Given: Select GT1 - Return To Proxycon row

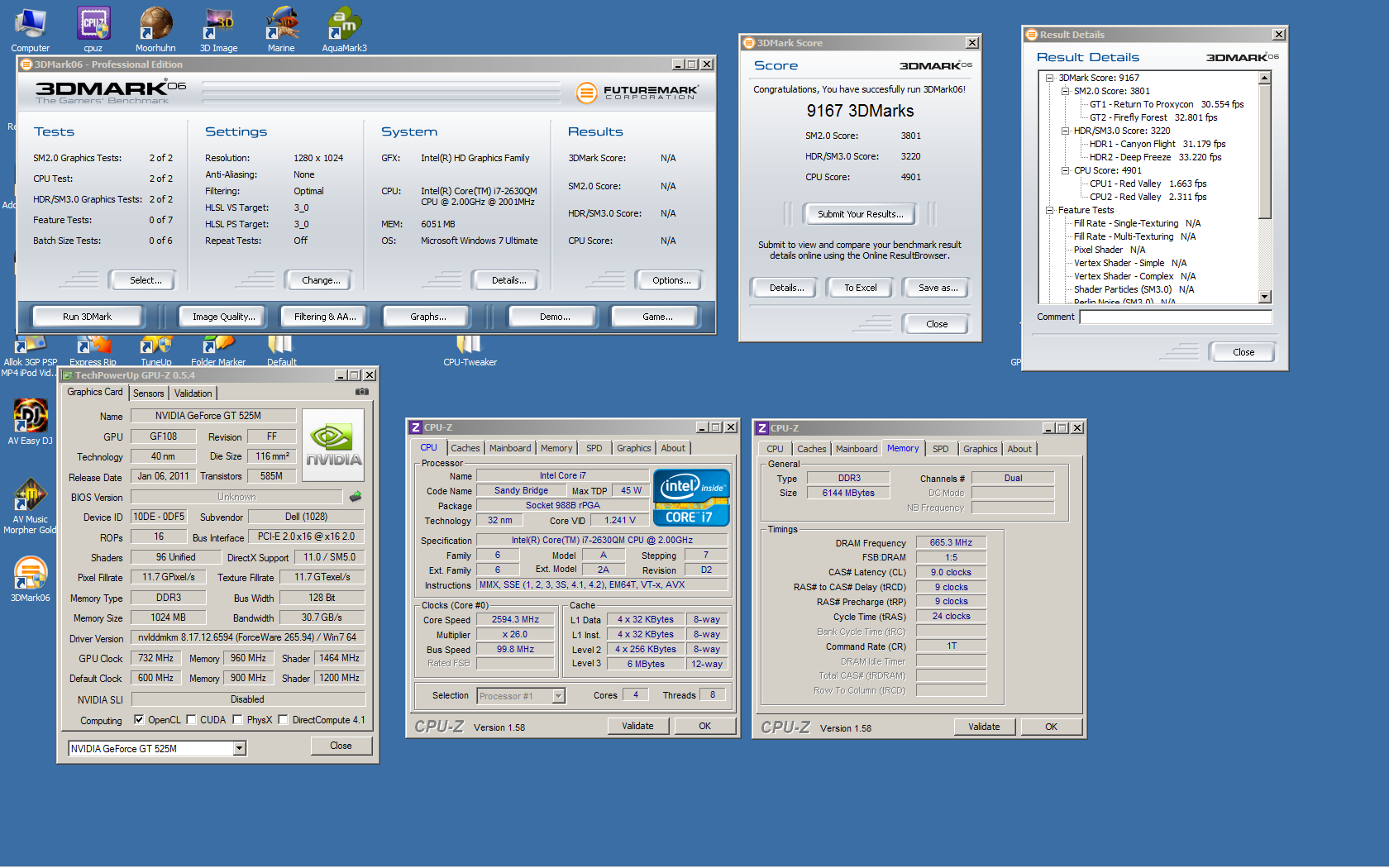Looking at the screenshot, I should [x=1167, y=104].
